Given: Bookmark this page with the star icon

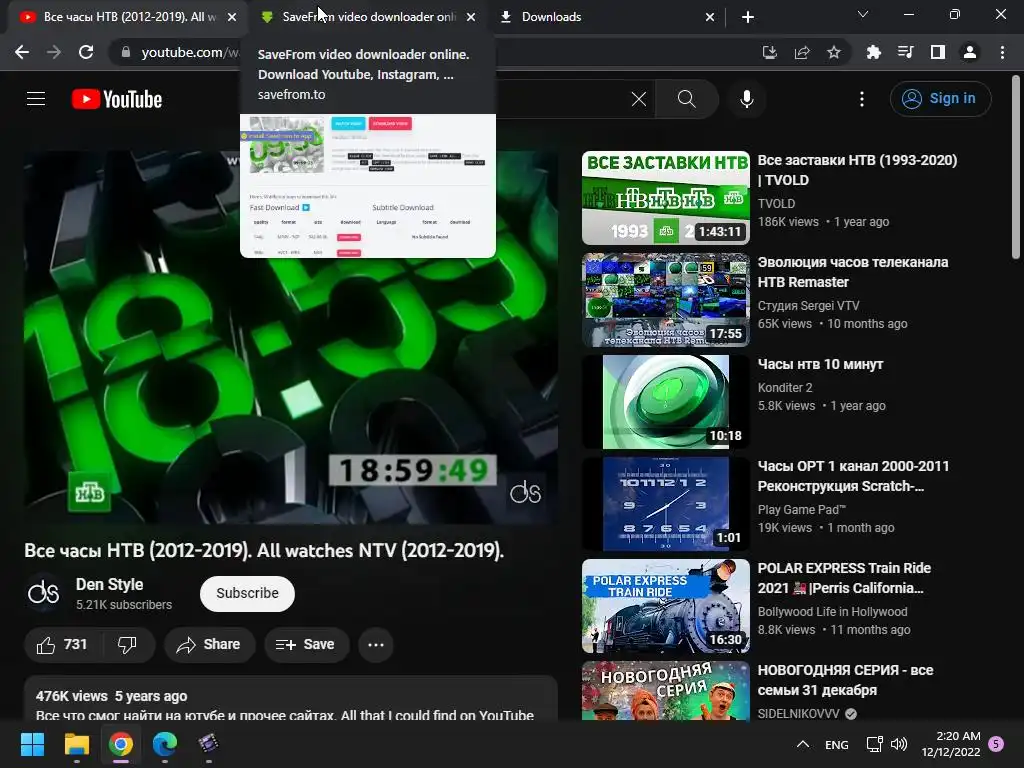Looking at the screenshot, I should point(834,52).
